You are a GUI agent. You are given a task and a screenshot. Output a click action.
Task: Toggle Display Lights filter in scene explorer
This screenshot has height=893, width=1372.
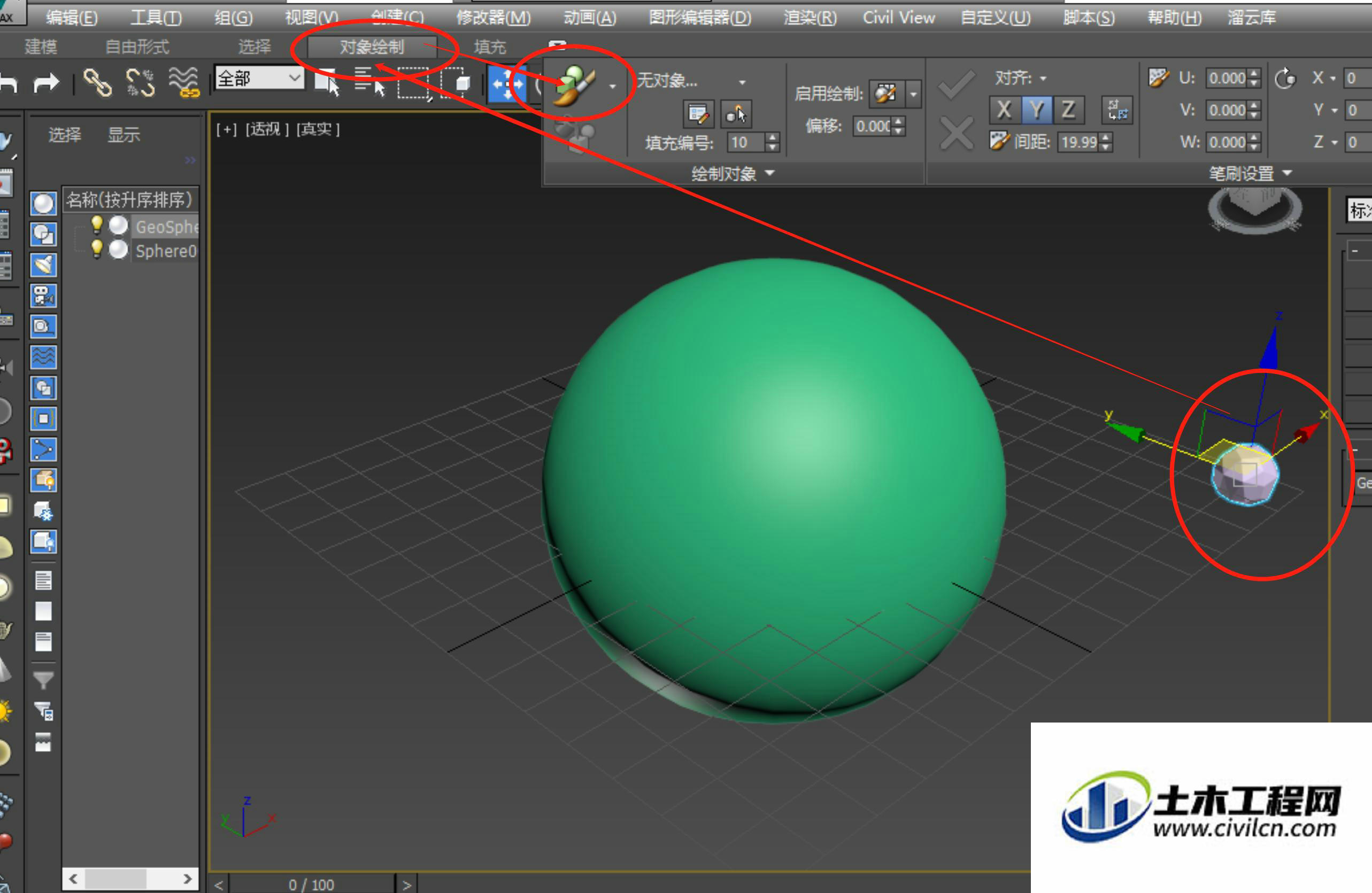click(x=43, y=265)
